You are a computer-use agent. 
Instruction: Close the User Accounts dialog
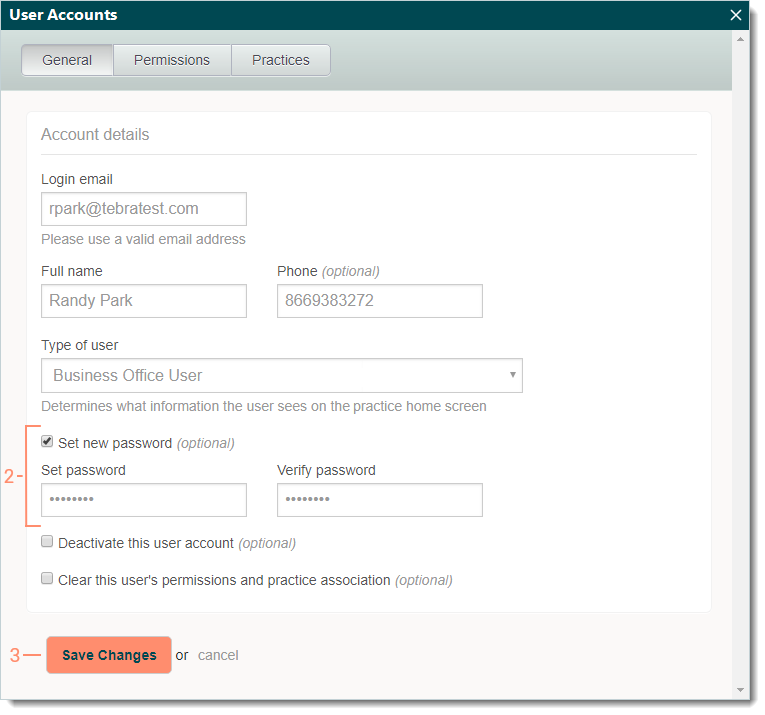pyautogui.click(x=735, y=15)
